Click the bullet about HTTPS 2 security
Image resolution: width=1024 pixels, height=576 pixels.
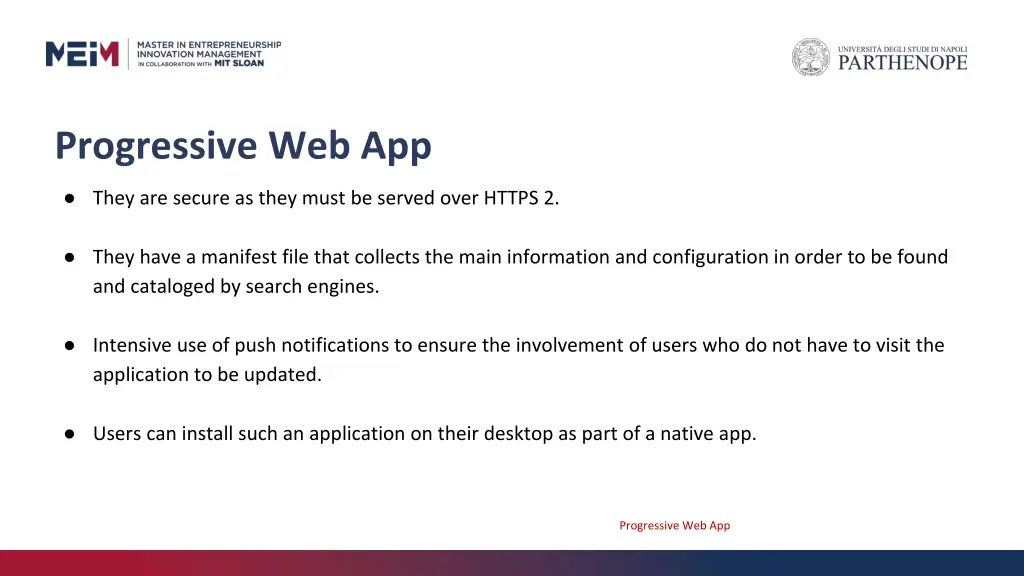tap(326, 198)
